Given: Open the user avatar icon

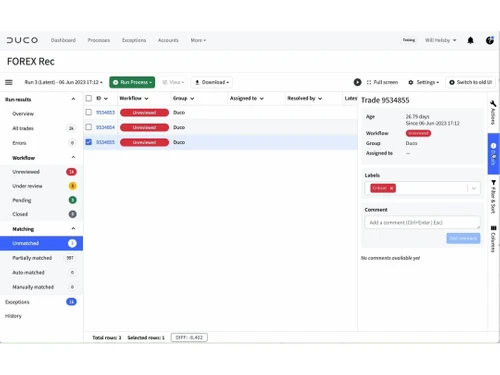Looking at the screenshot, I should click(490, 40).
